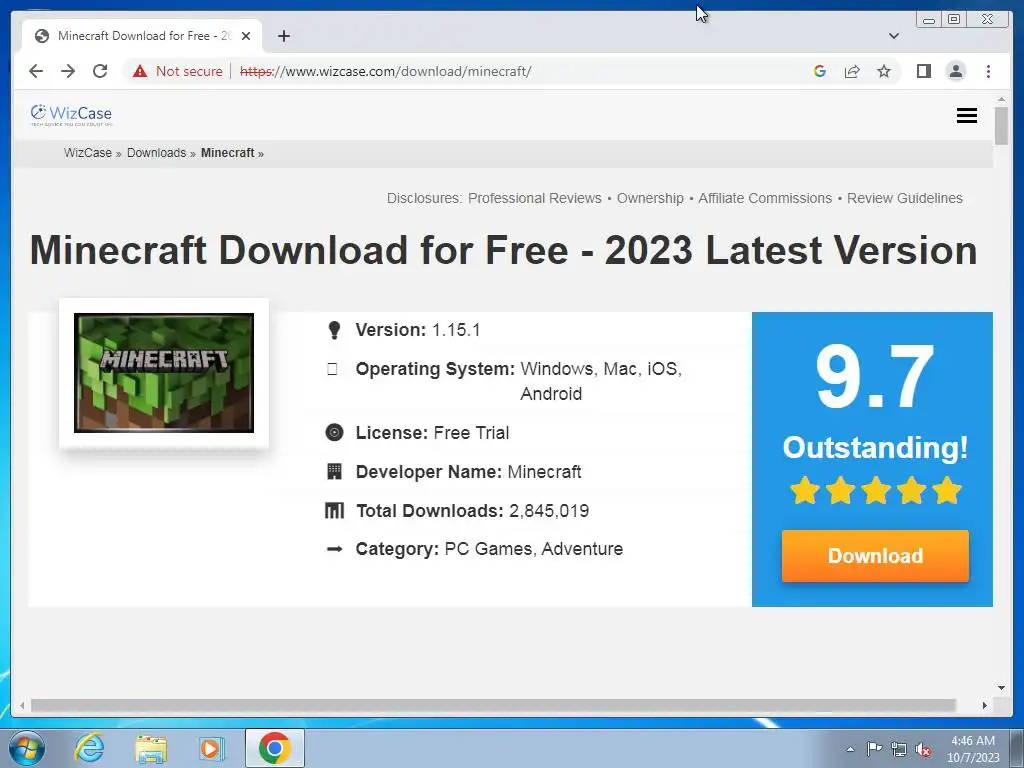Screen dimensions: 1024x768
Task: Click the License disc icon
Action: pyautogui.click(x=334, y=432)
